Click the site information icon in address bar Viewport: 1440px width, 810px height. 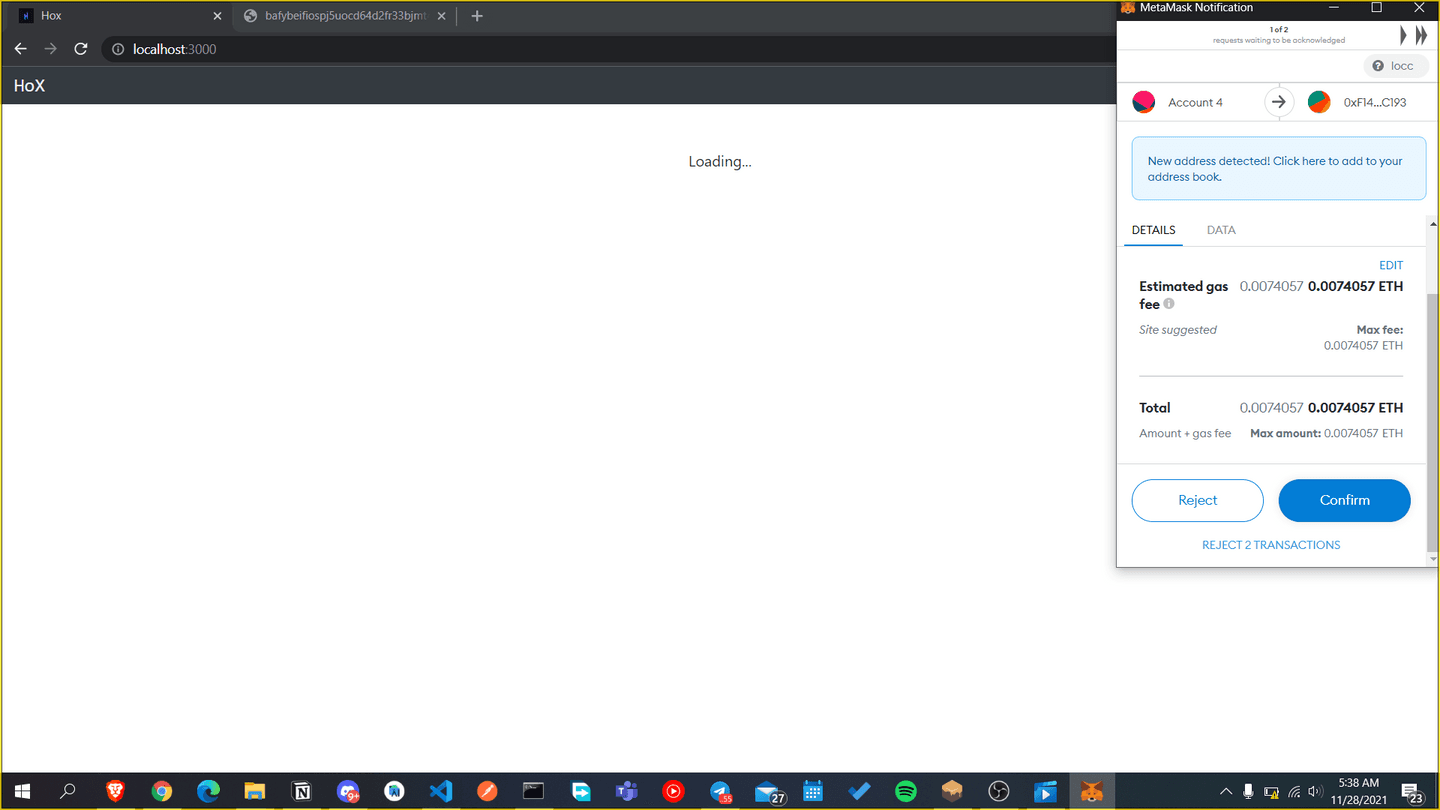point(118,49)
